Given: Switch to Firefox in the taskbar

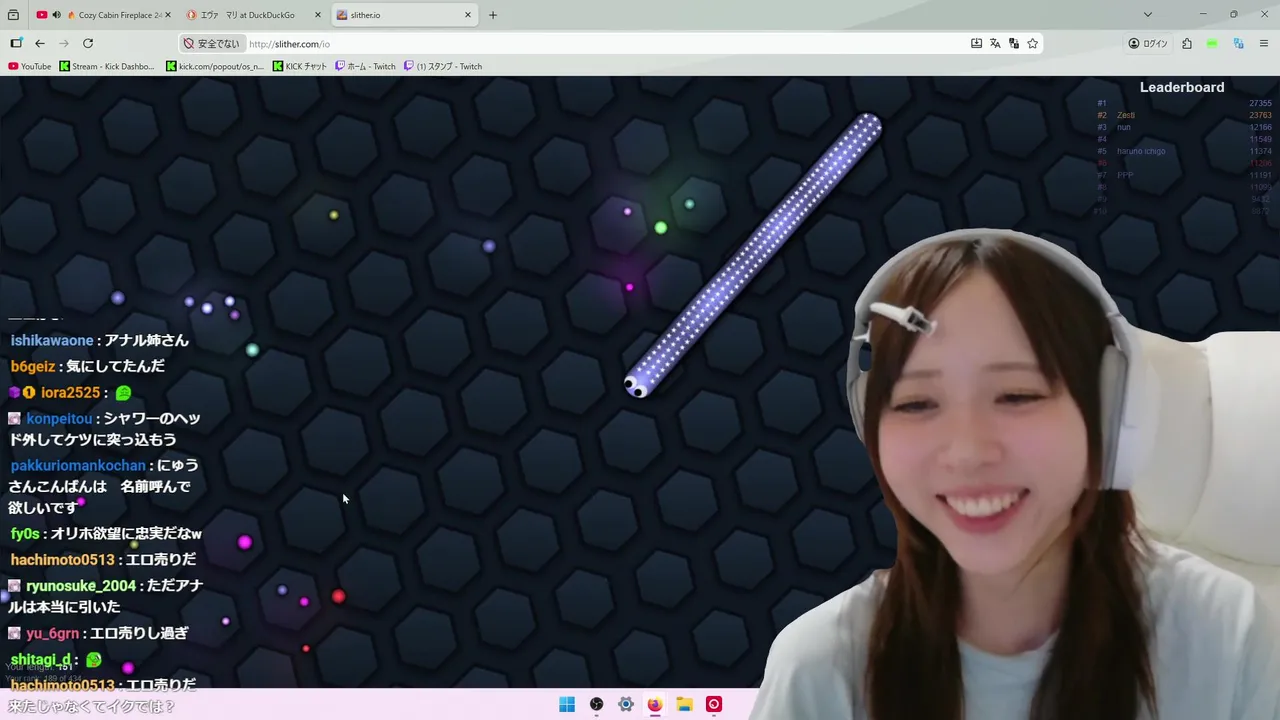Looking at the screenshot, I should [x=655, y=704].
